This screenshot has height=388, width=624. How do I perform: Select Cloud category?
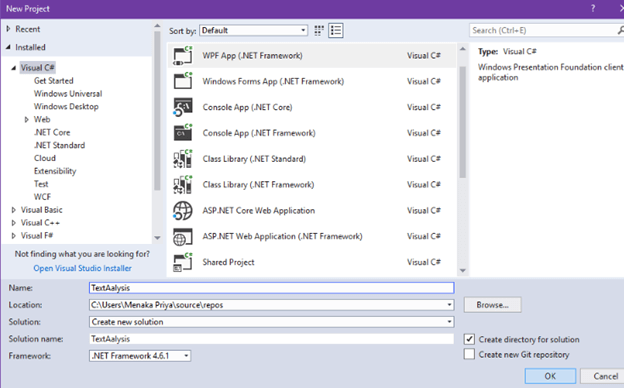pyautogui.click(x=45, y=158)
